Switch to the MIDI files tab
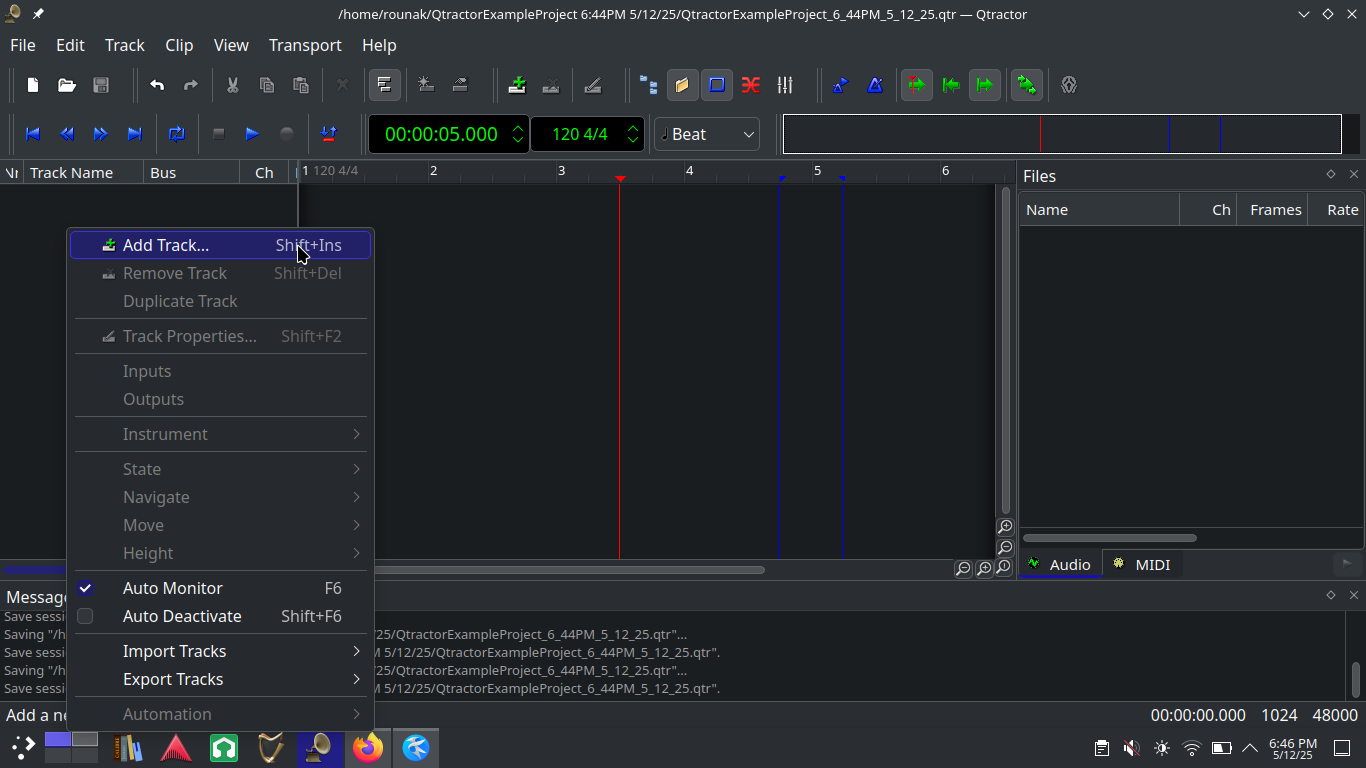Viewport: 1366px width, 768px height. click(x=1142, y=565)
